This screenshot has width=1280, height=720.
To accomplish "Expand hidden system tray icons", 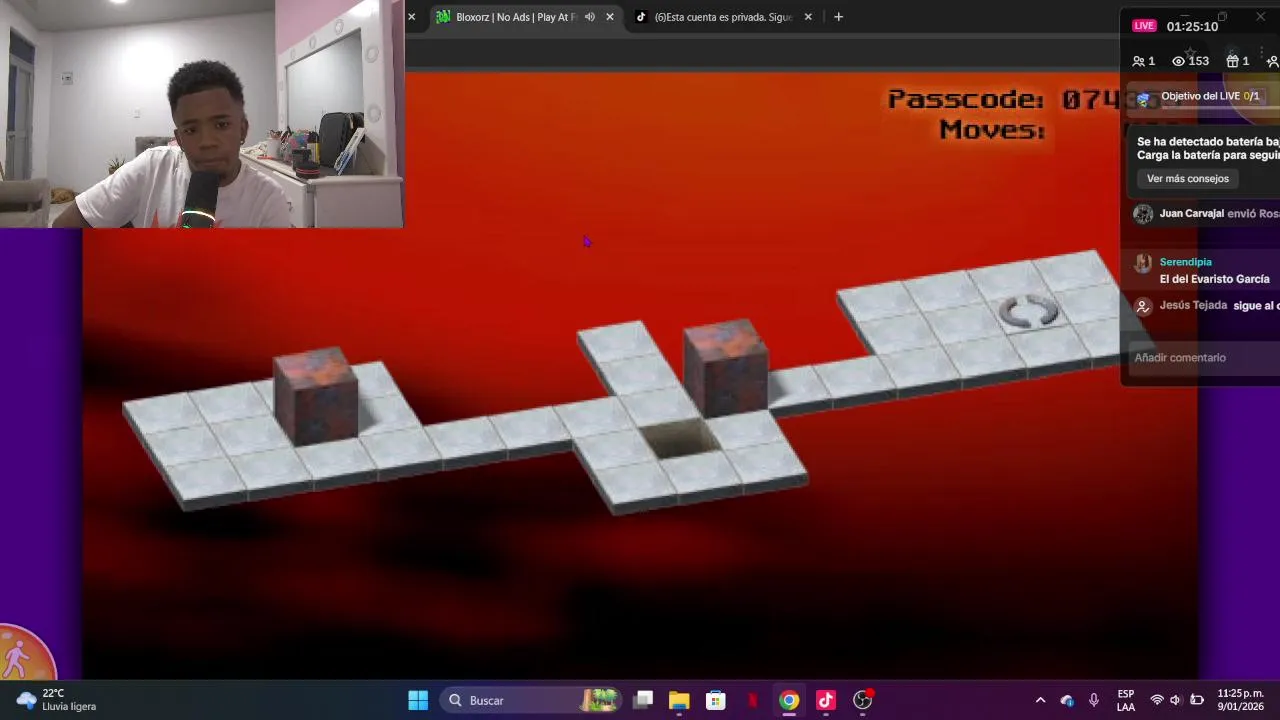I will pos(1040,700).
